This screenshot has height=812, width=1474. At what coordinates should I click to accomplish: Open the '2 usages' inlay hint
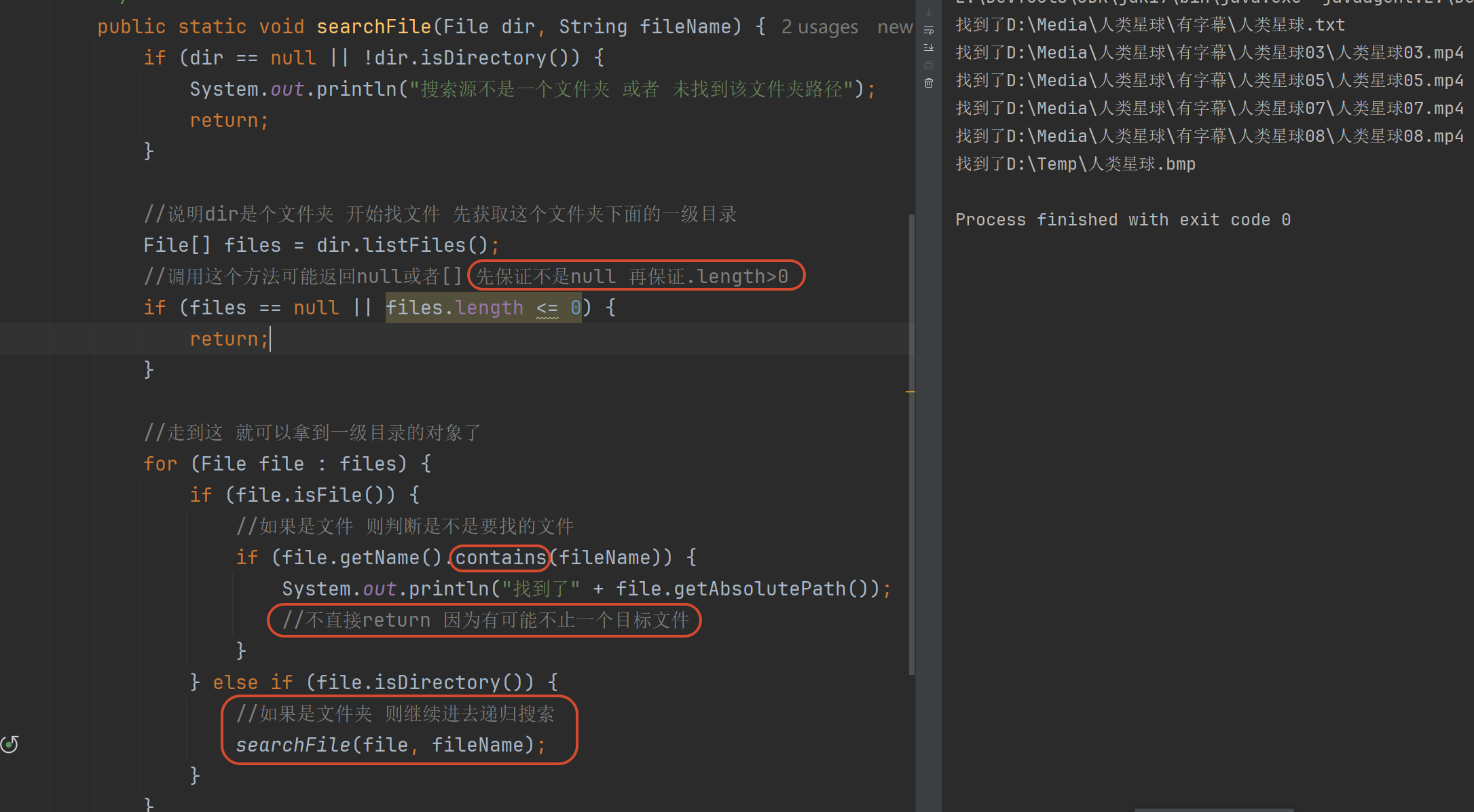pyautogui.click(x=819, y=27)
